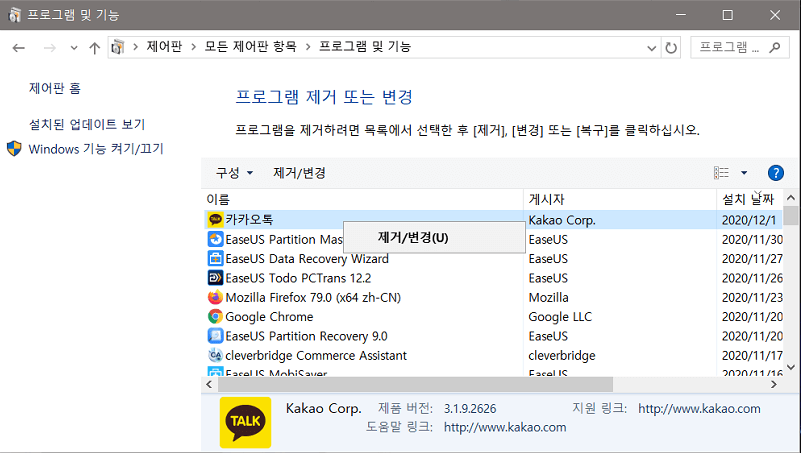
Task: Click the vertical scrollbar down arrow
Action: (x=791, y=367)
